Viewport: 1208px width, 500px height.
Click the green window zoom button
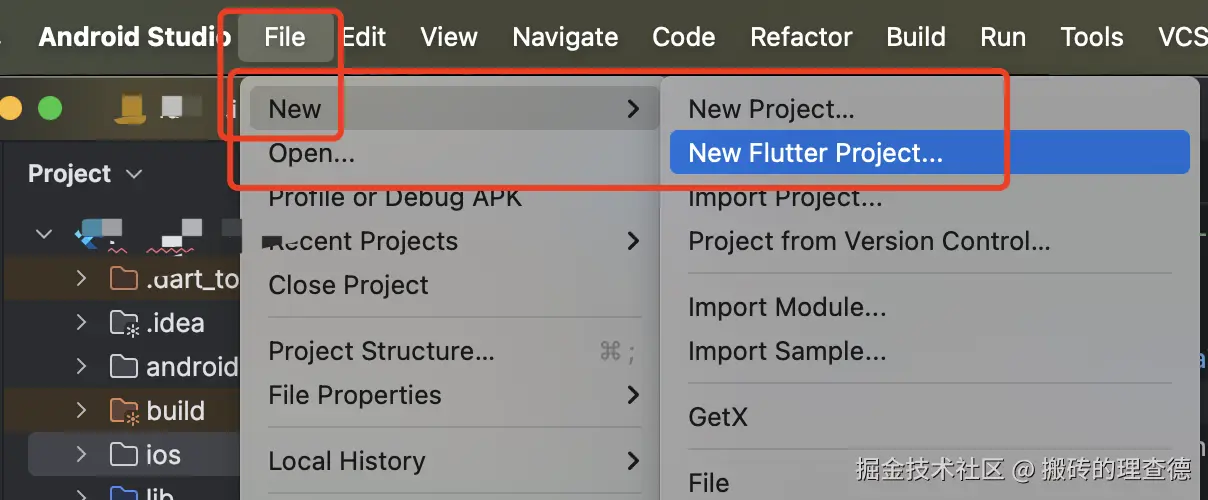point(49,108)
